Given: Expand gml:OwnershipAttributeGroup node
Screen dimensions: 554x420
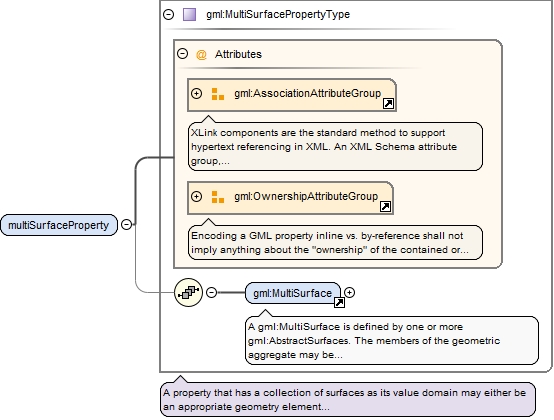Looking at the screenshot, I should [196, 196].
